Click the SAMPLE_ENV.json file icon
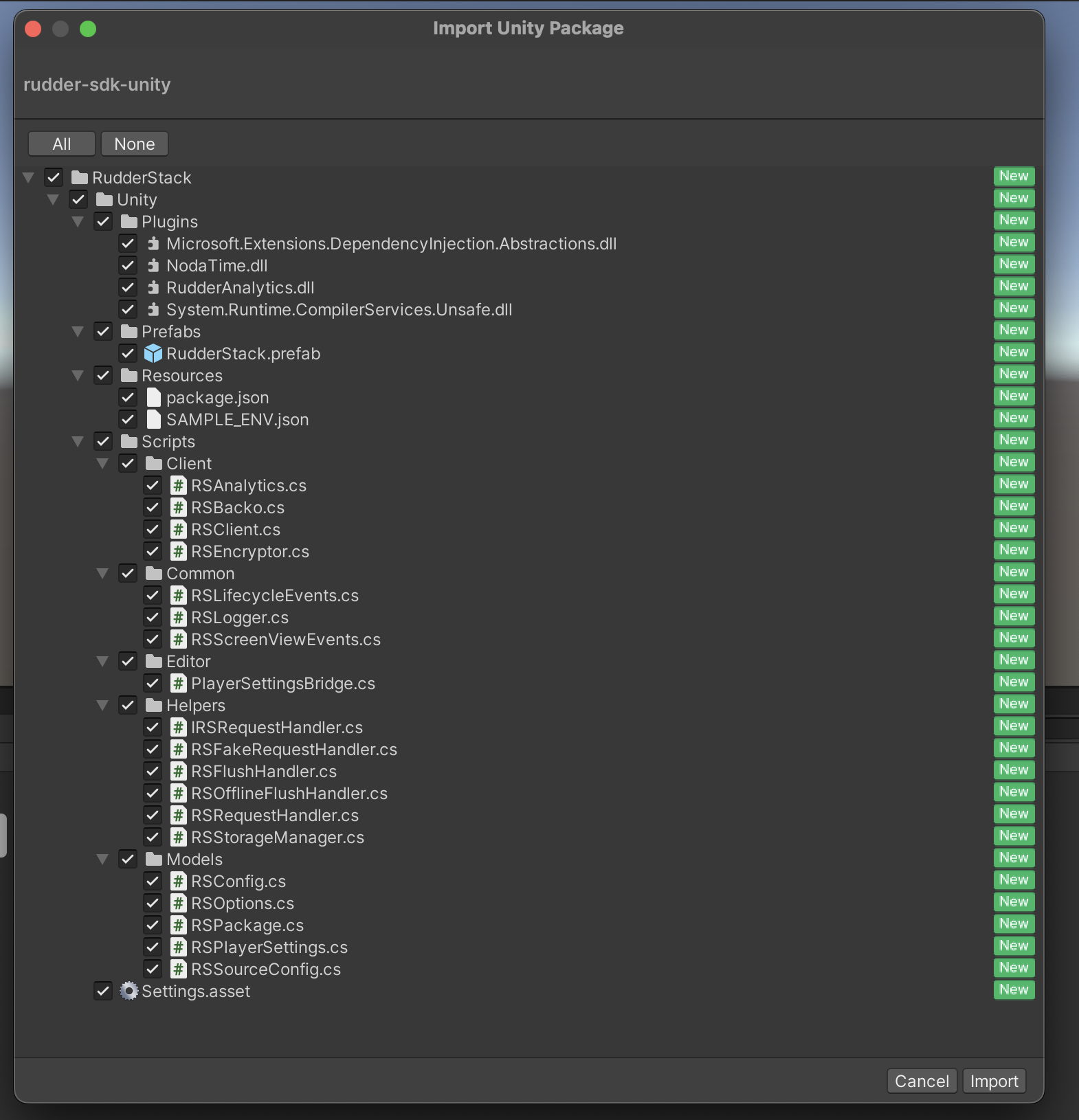 tap(154, 420)
